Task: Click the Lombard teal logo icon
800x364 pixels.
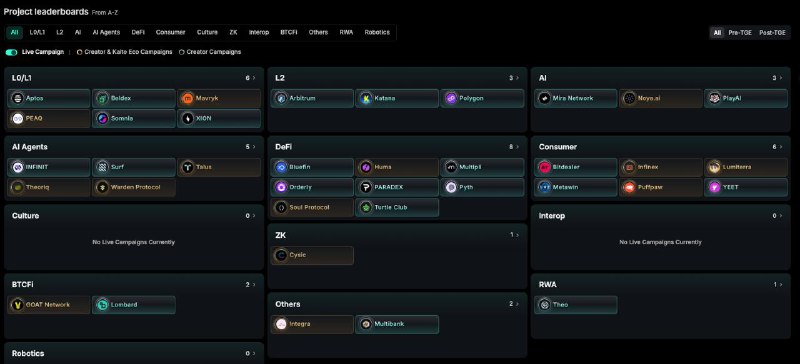Action: [102, 305]
